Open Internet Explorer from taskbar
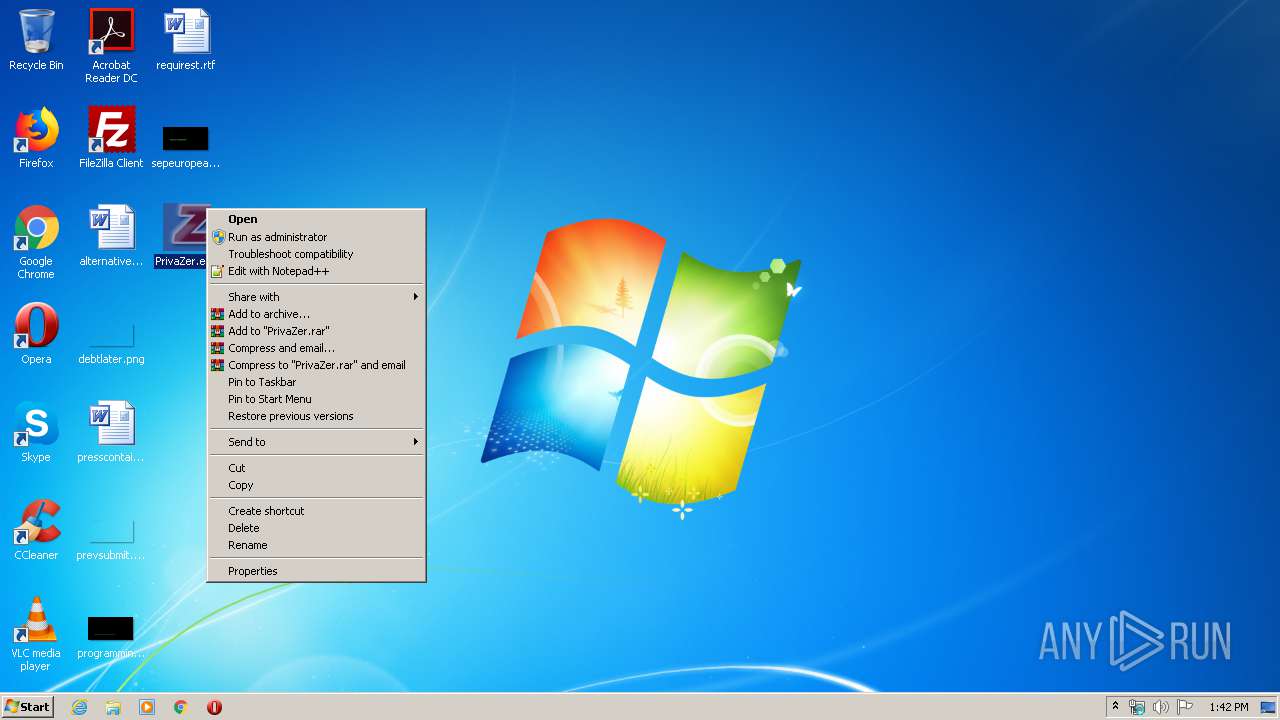This screenshot has height=720, width=1280. point(79,707)
